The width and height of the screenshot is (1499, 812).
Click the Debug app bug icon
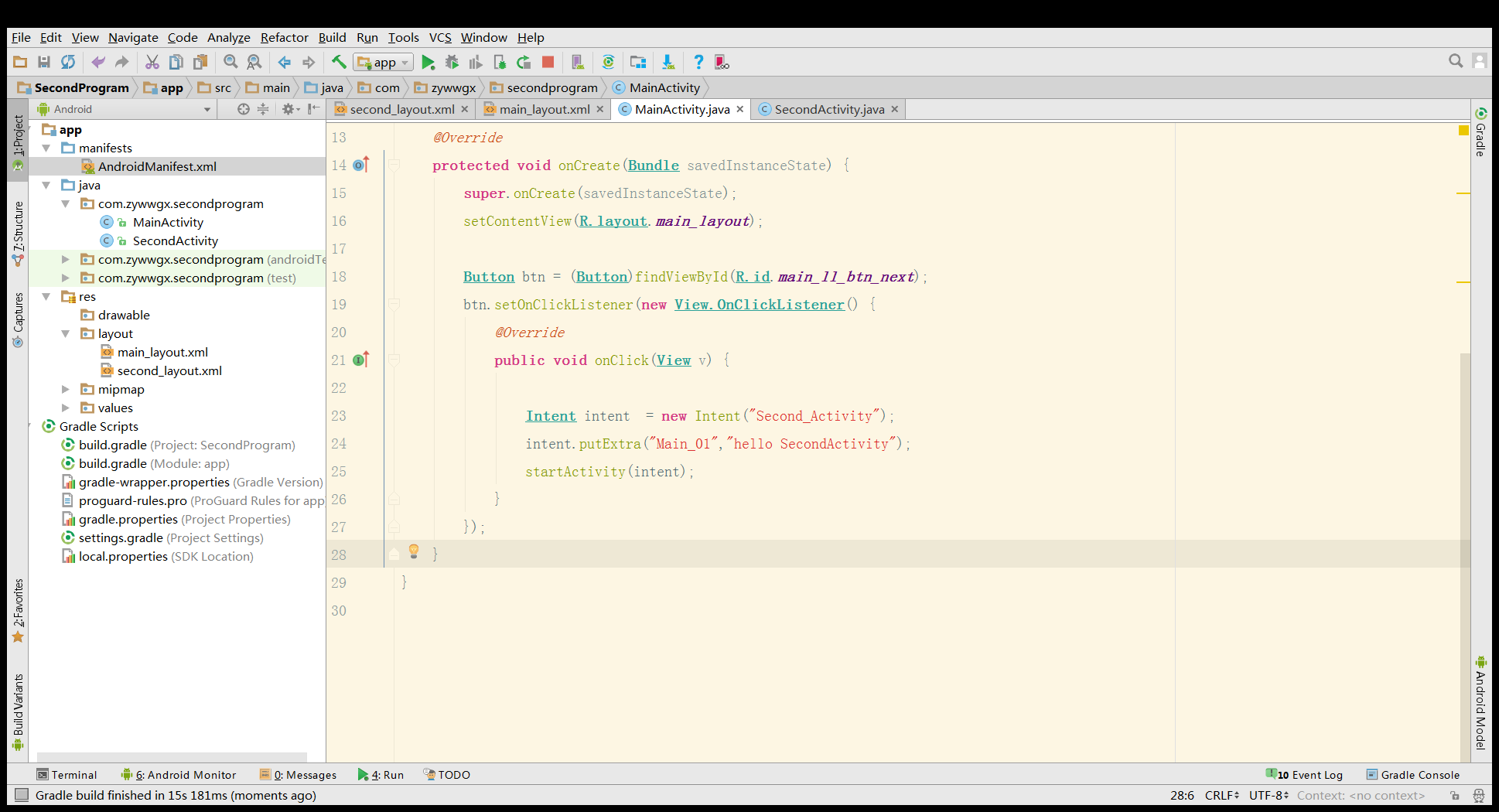point(452,63)
